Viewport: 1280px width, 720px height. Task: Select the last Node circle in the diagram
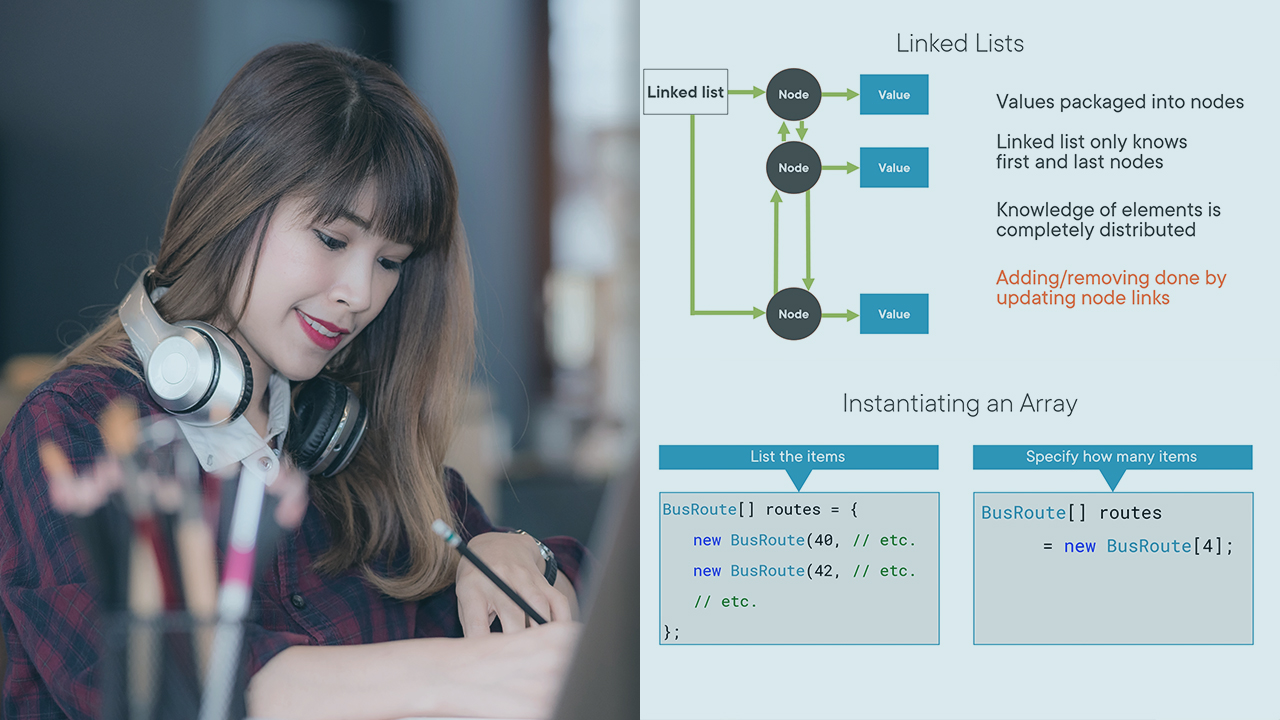(x=793, y=314)
